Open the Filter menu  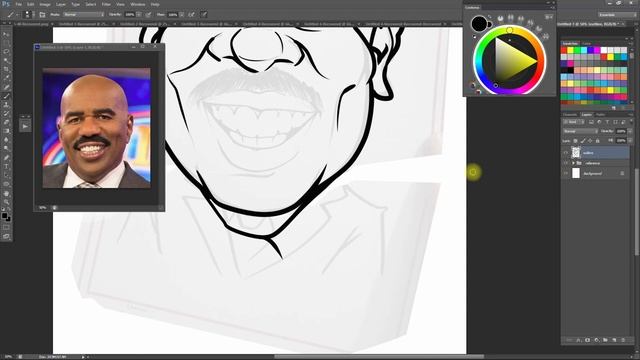106,4
